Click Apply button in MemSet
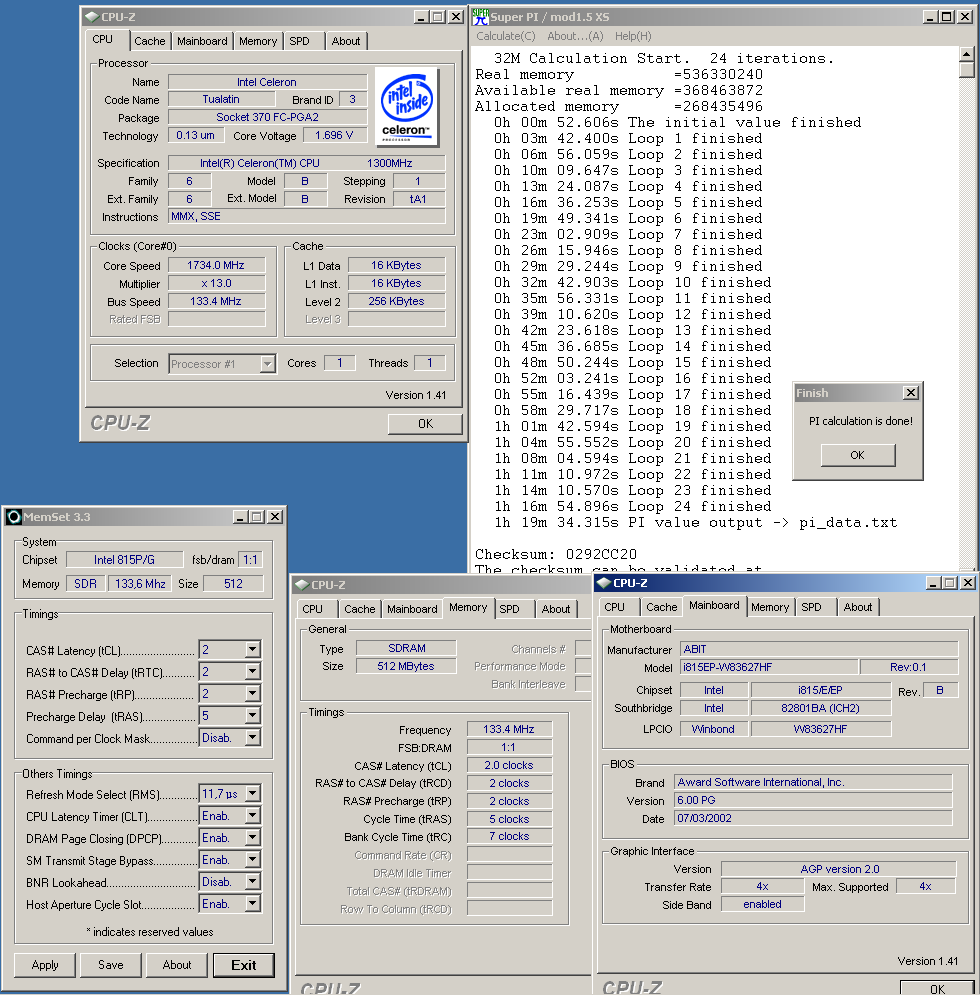Screen dimensions: 980x995 [45, 965]
